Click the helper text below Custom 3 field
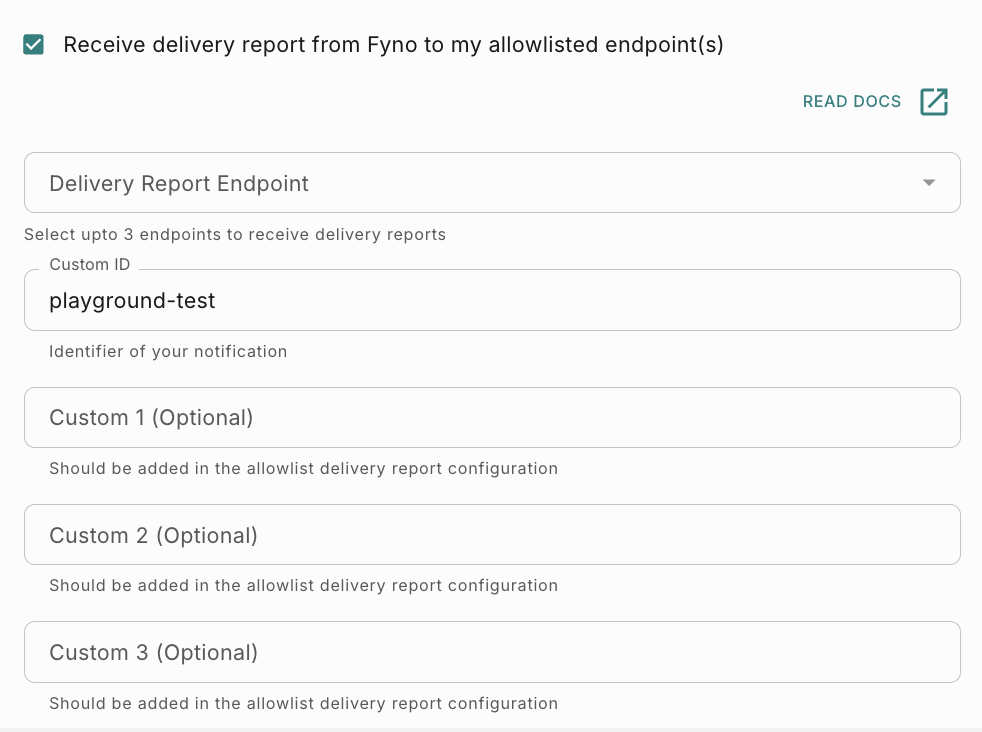 (x=303, y=703)
